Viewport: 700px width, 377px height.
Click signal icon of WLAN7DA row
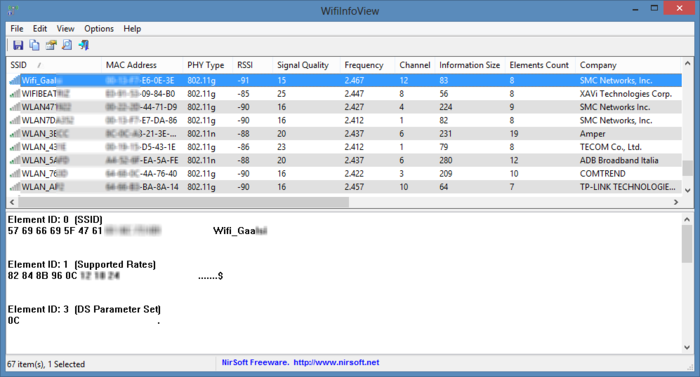tap(15, 121)
